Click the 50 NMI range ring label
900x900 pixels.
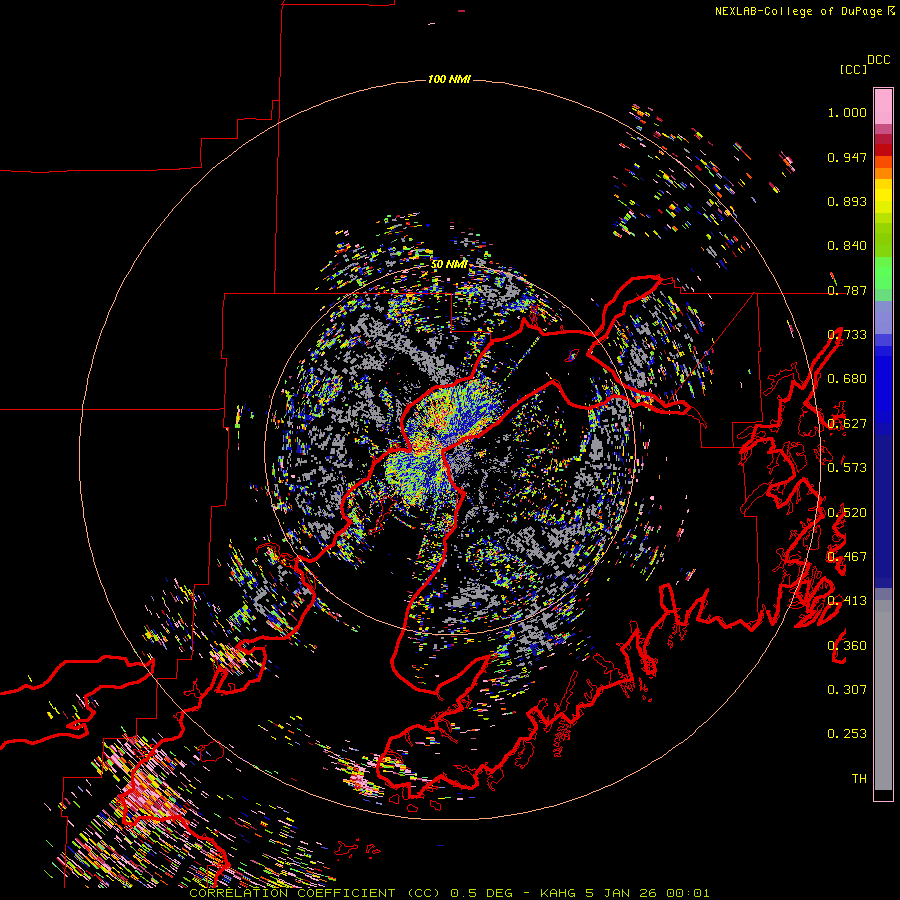pos(449,265)
